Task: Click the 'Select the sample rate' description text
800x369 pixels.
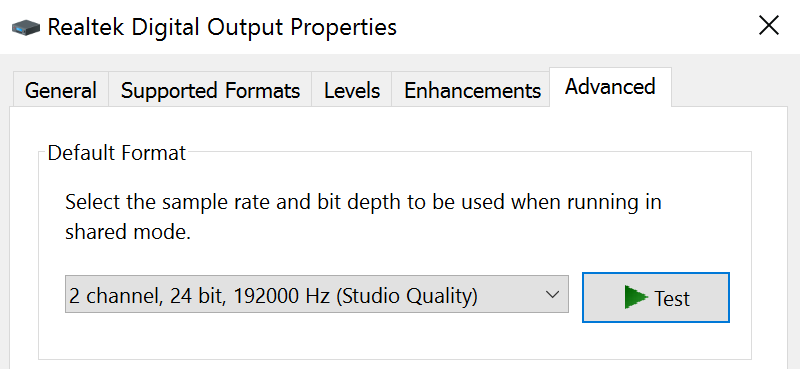Action: (363, 203)
